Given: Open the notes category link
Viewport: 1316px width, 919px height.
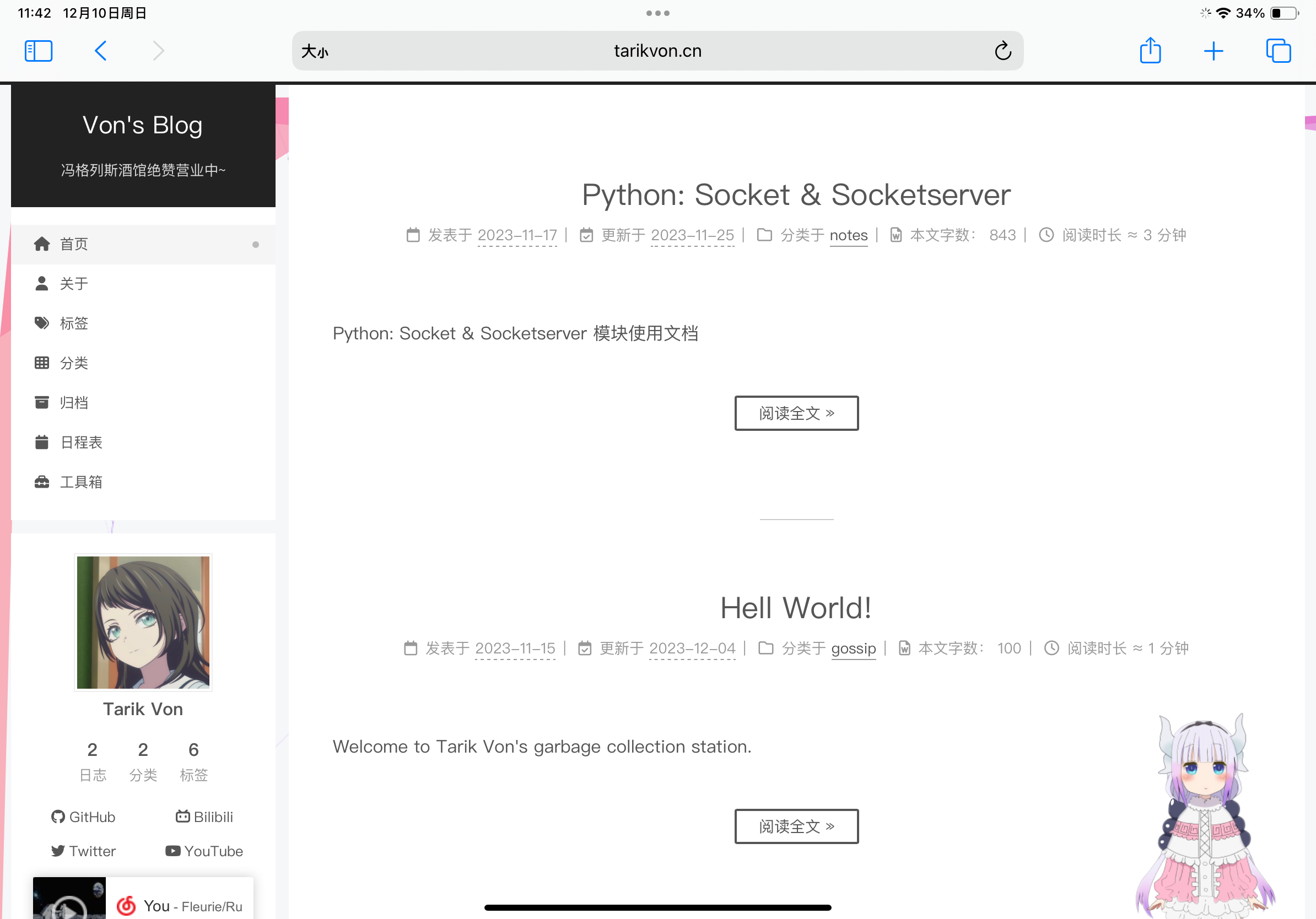Looking at the screenshot, I should click(848, 235).
